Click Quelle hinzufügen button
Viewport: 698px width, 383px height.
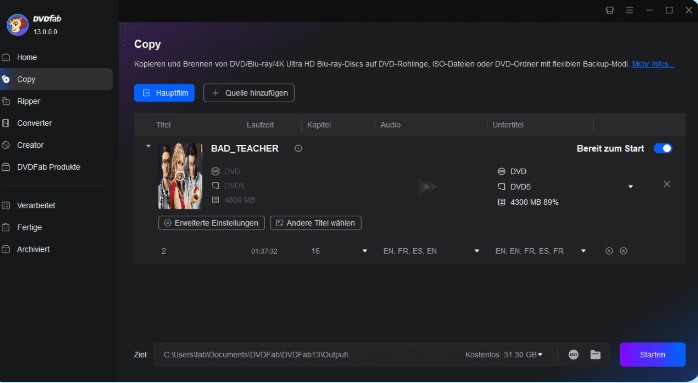(249, 93)
